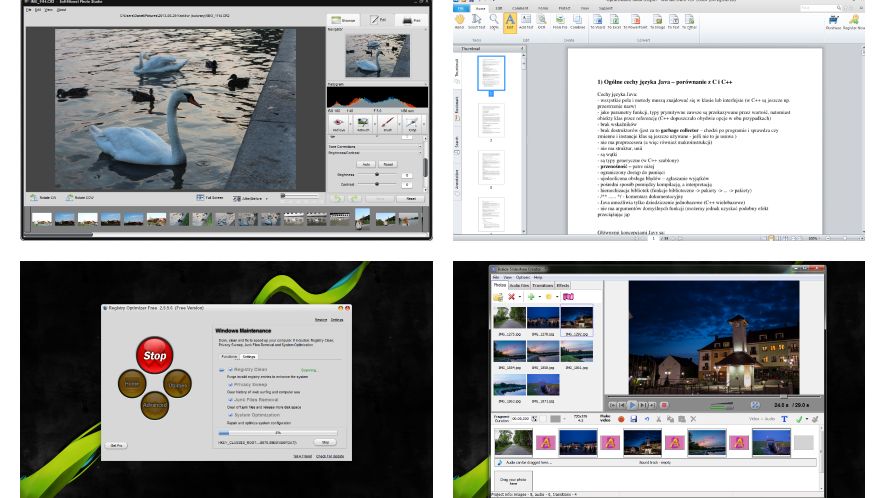The image size is (885, 498).
Task: Choose the Brush tool in Photo Studio
Action: click(387, 123)
